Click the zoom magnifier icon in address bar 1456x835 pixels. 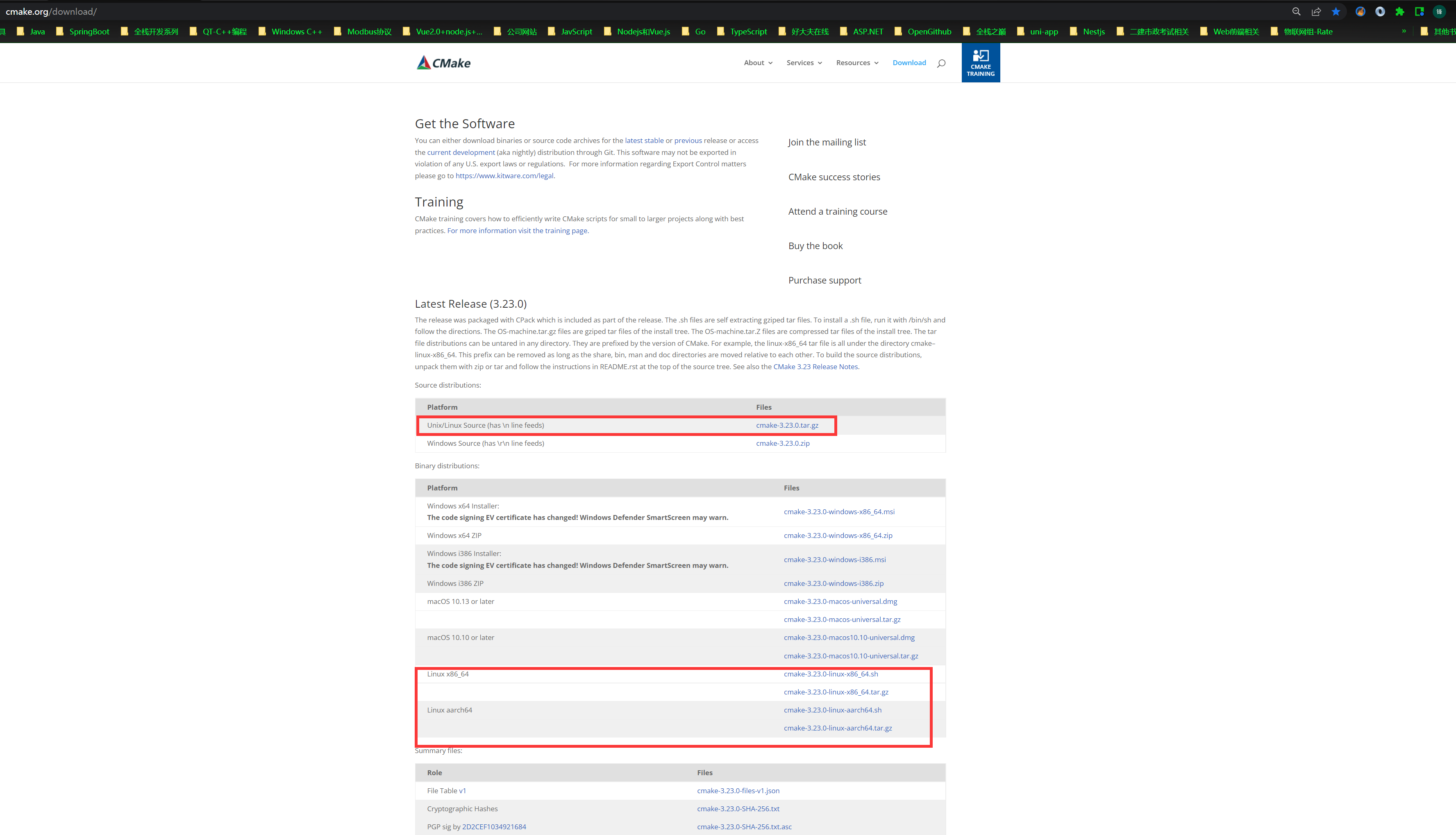1296,11
